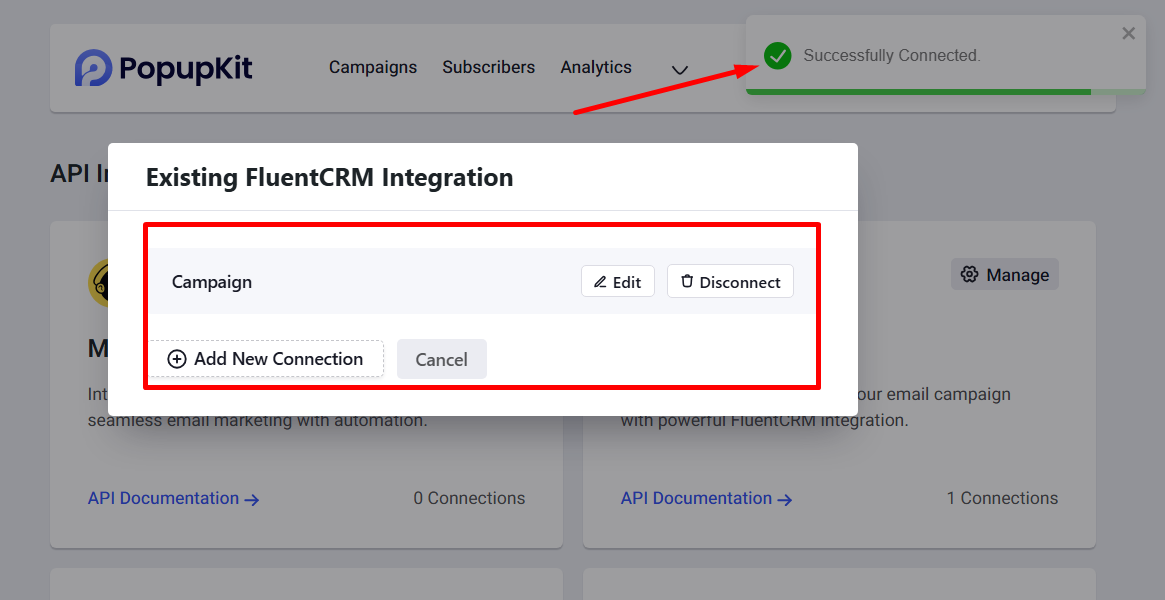Screen dimensions: 1165x600
Task: Open API Documentation link above 1 Connections
Action: [706, 498]
